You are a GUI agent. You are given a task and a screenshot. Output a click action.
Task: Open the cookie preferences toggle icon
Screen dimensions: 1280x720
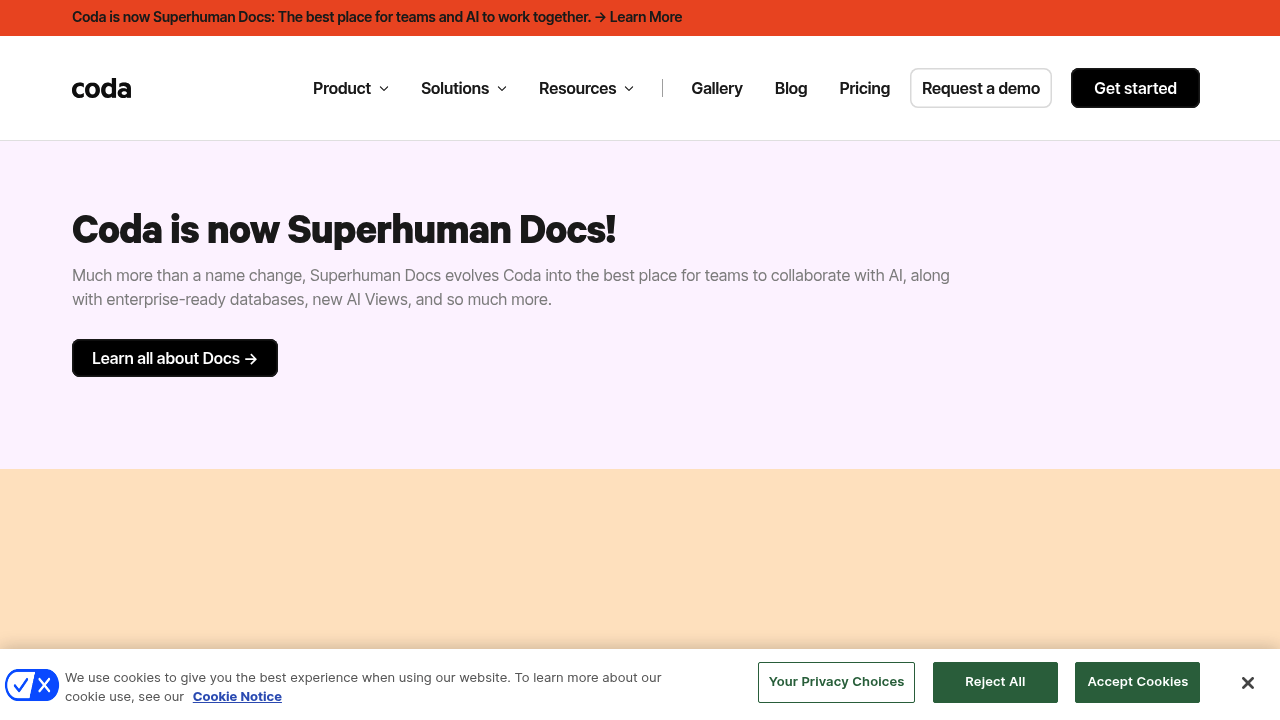pos(32,685)
